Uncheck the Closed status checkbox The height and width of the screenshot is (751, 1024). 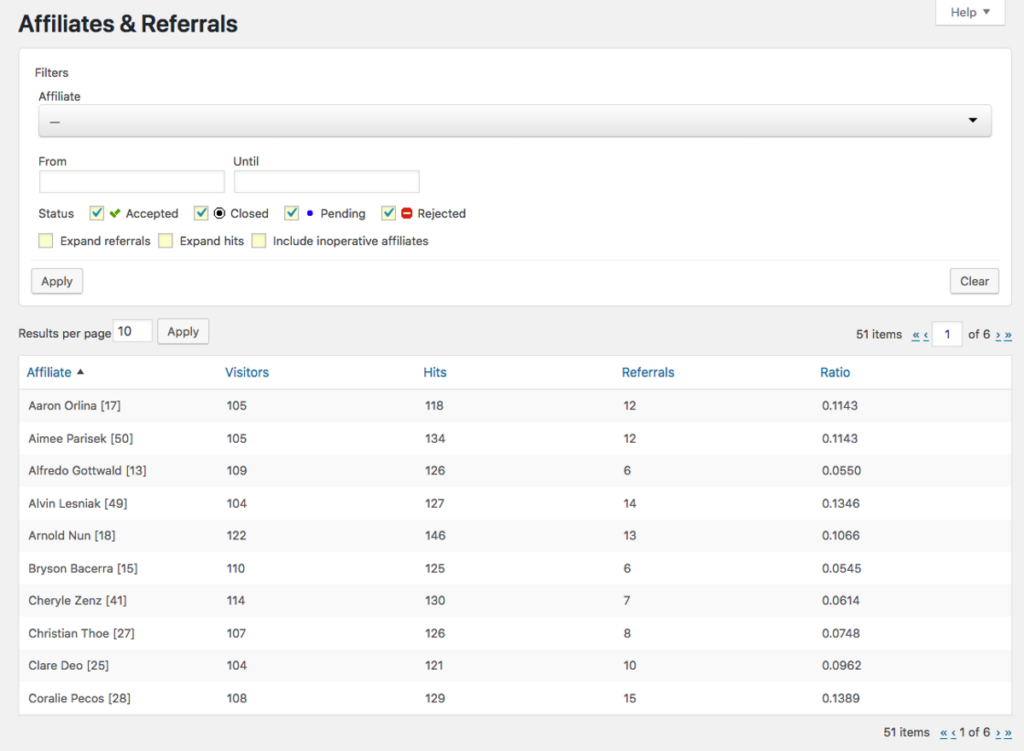pyautogui.click(x=201, y=213)
